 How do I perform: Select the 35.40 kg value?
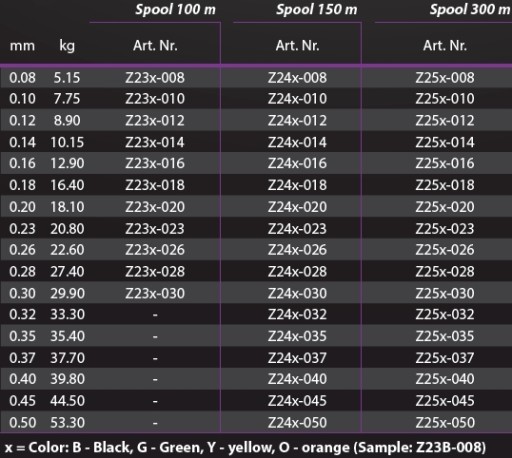pos(67,336)
